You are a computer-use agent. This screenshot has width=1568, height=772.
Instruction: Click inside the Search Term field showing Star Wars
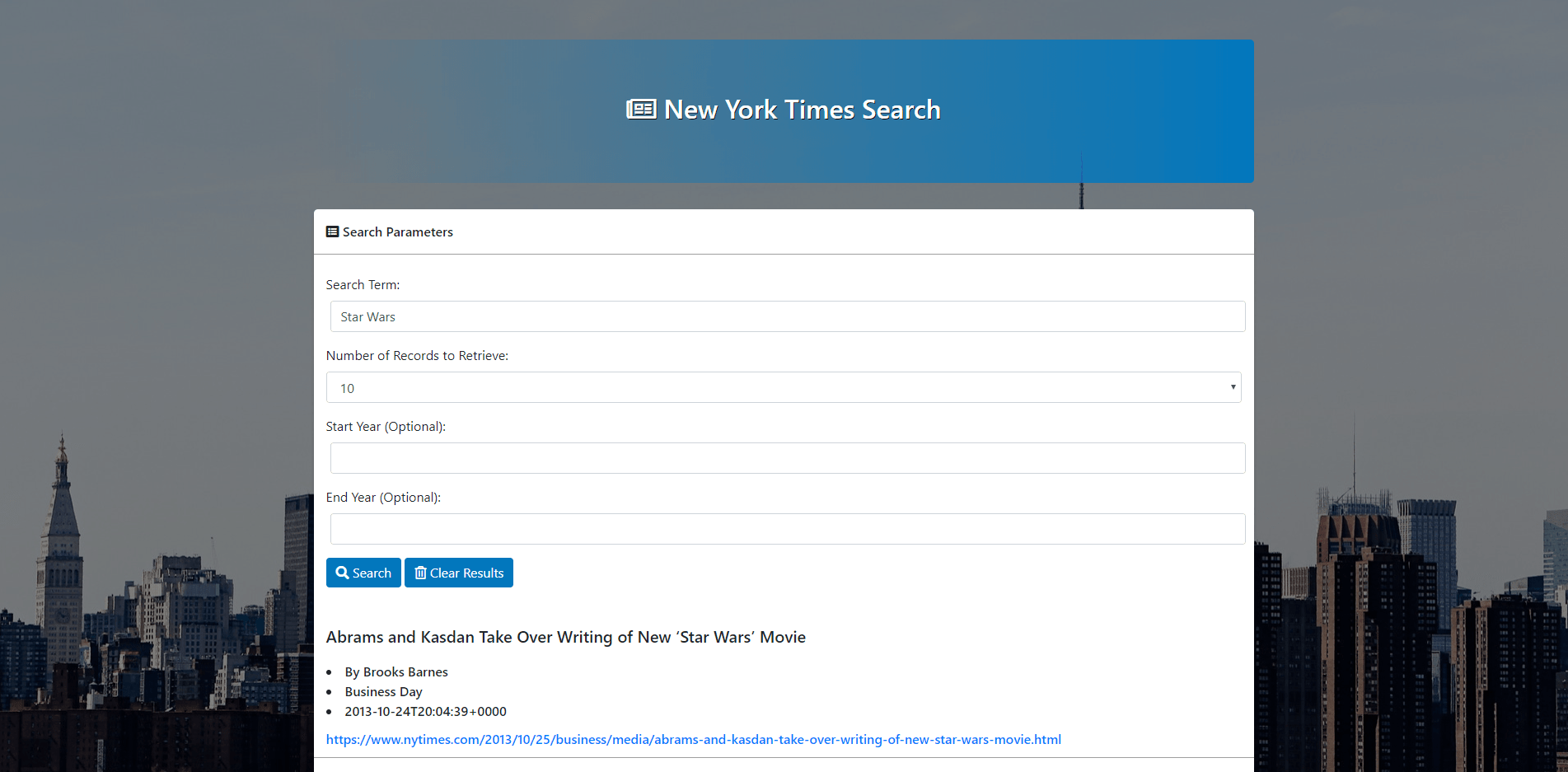point(787,316)
